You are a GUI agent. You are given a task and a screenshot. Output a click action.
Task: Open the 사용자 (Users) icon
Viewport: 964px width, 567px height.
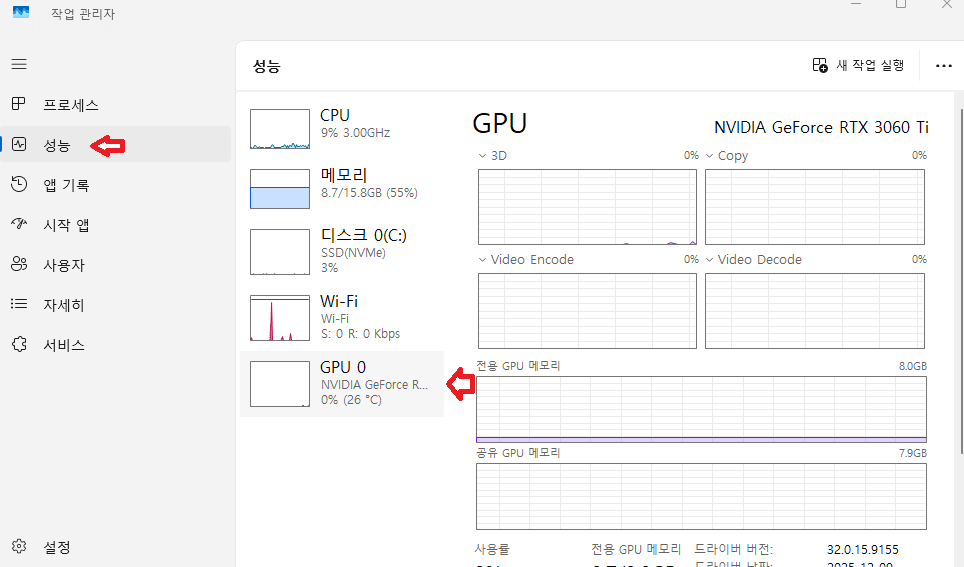(x=18, y=265)
